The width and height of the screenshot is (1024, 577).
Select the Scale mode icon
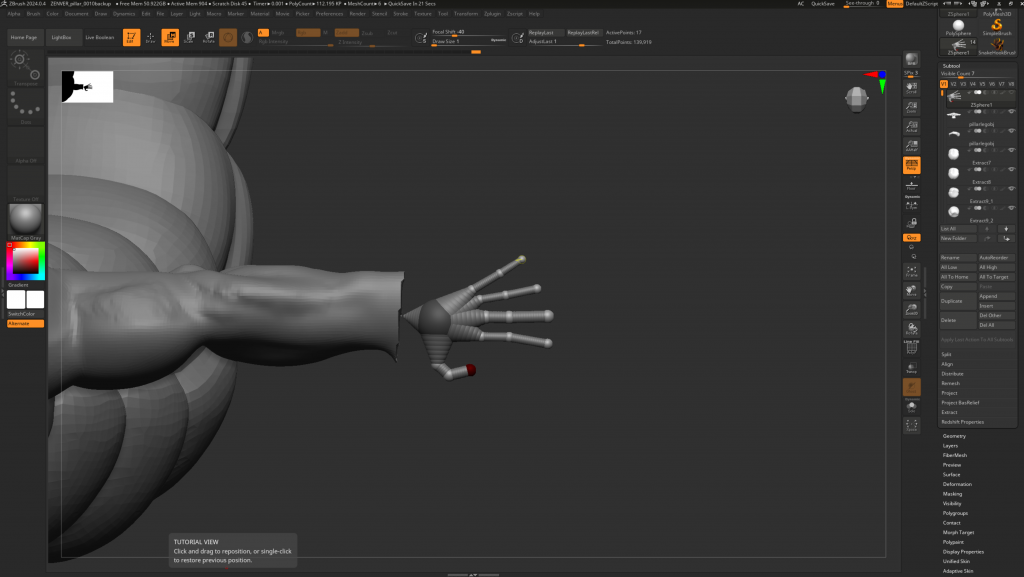tap(189, 37)
